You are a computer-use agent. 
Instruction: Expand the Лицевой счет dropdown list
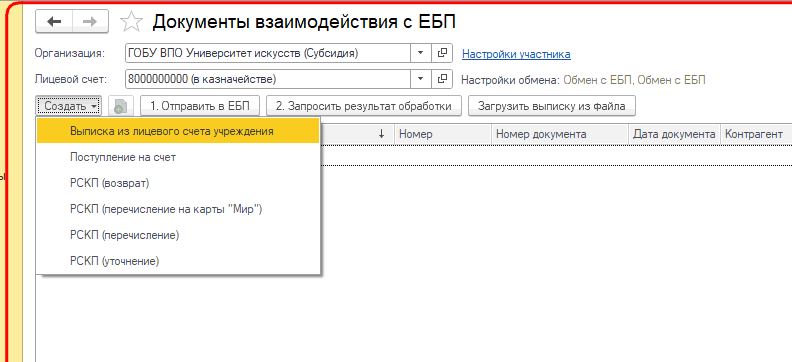[x=420, y=79]
